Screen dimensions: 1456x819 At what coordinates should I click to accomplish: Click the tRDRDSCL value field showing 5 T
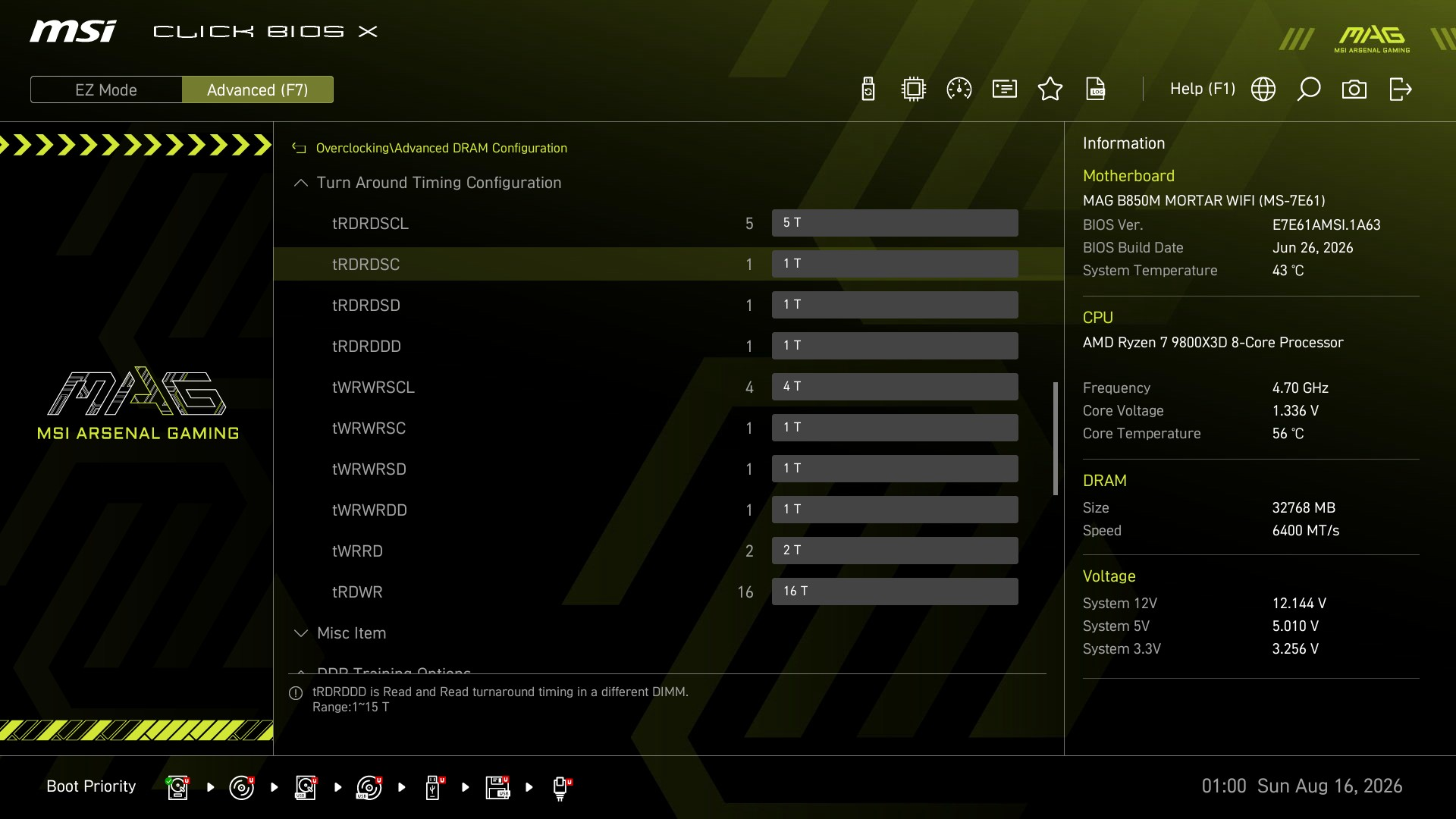895,223
